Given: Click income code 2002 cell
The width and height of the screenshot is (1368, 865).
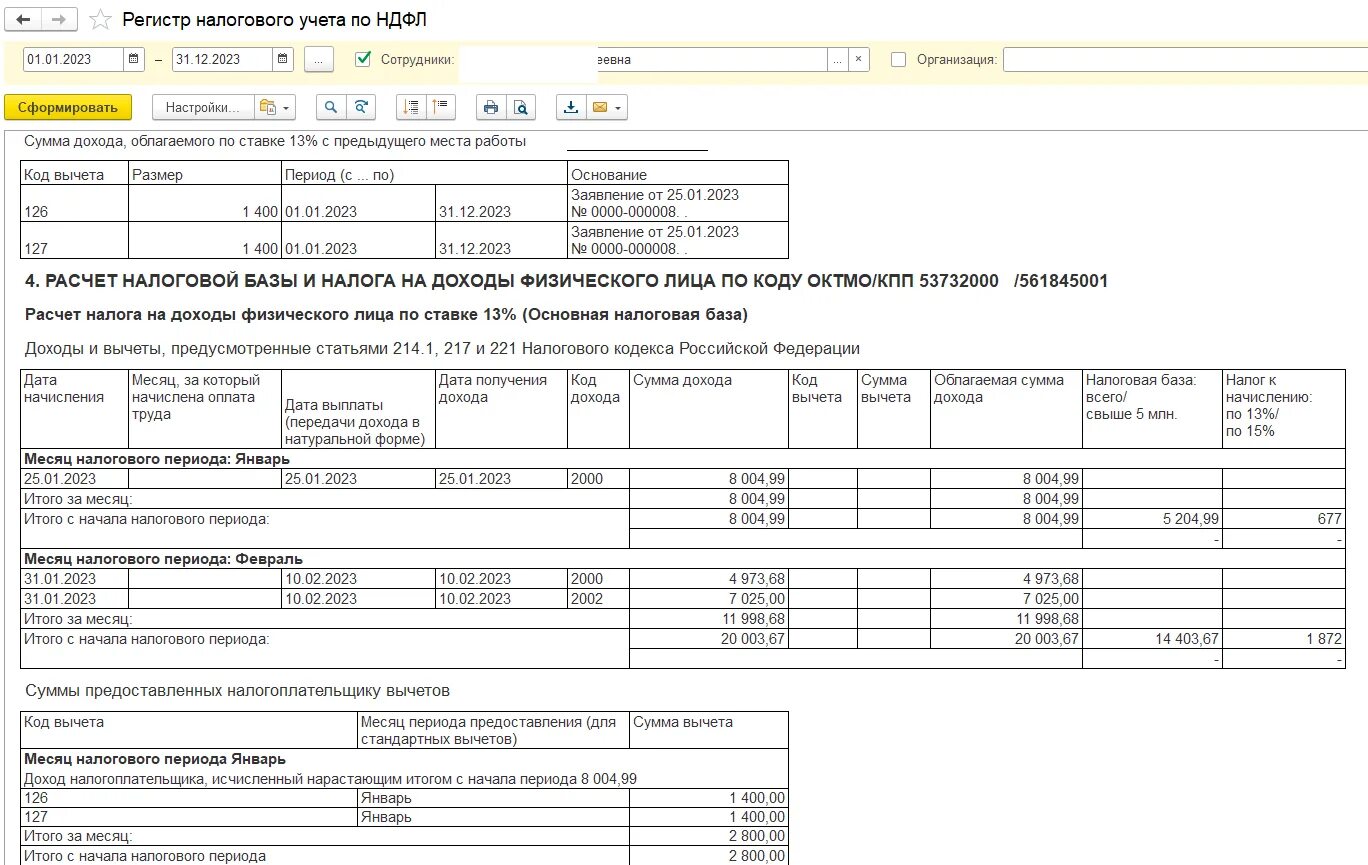Looking at the screenshot, I should pos(598,599).
